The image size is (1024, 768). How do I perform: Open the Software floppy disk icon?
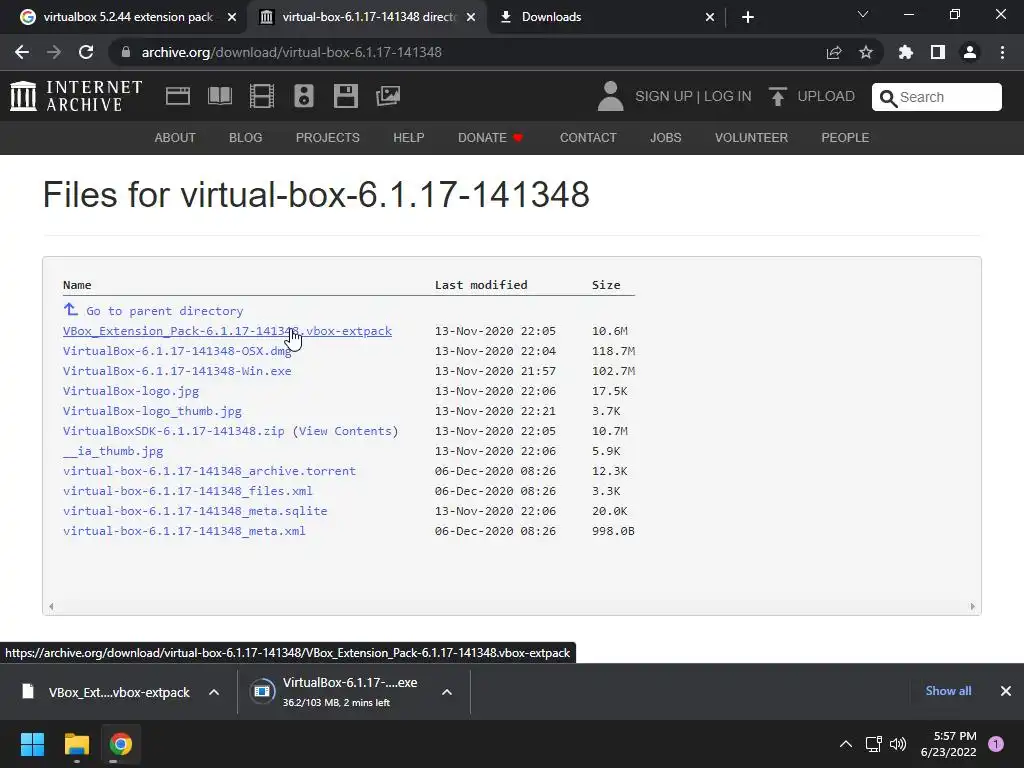(345, 96)
